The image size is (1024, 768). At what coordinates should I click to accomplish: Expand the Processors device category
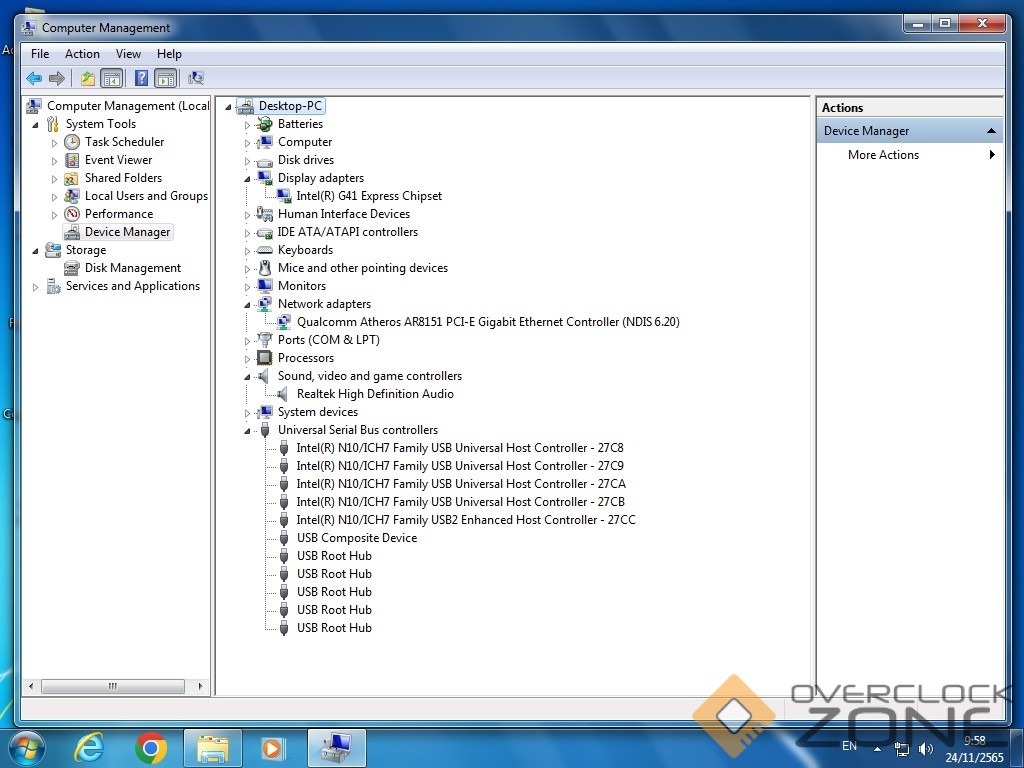248,359
